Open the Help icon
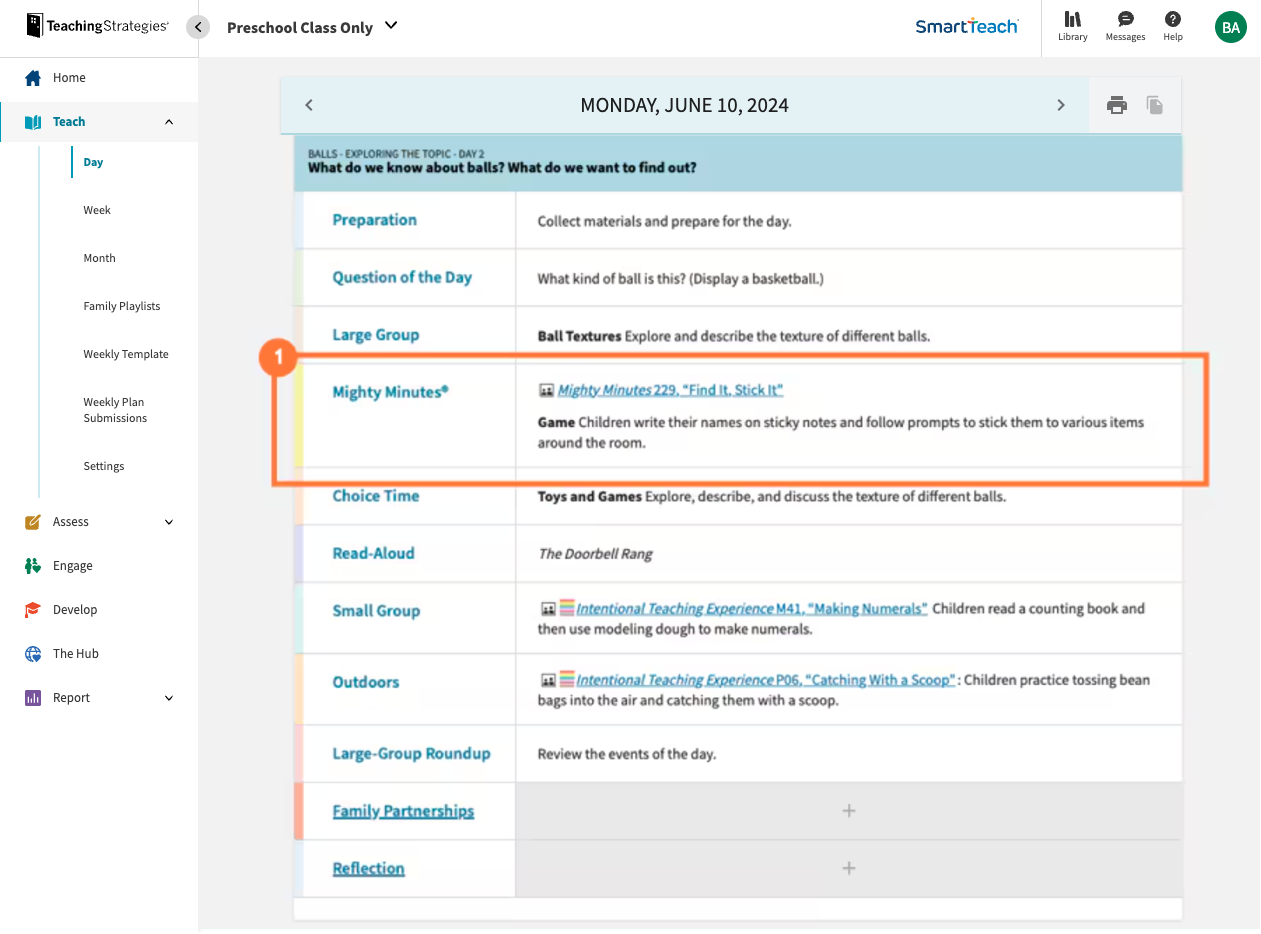 [x=1172, y=27]
